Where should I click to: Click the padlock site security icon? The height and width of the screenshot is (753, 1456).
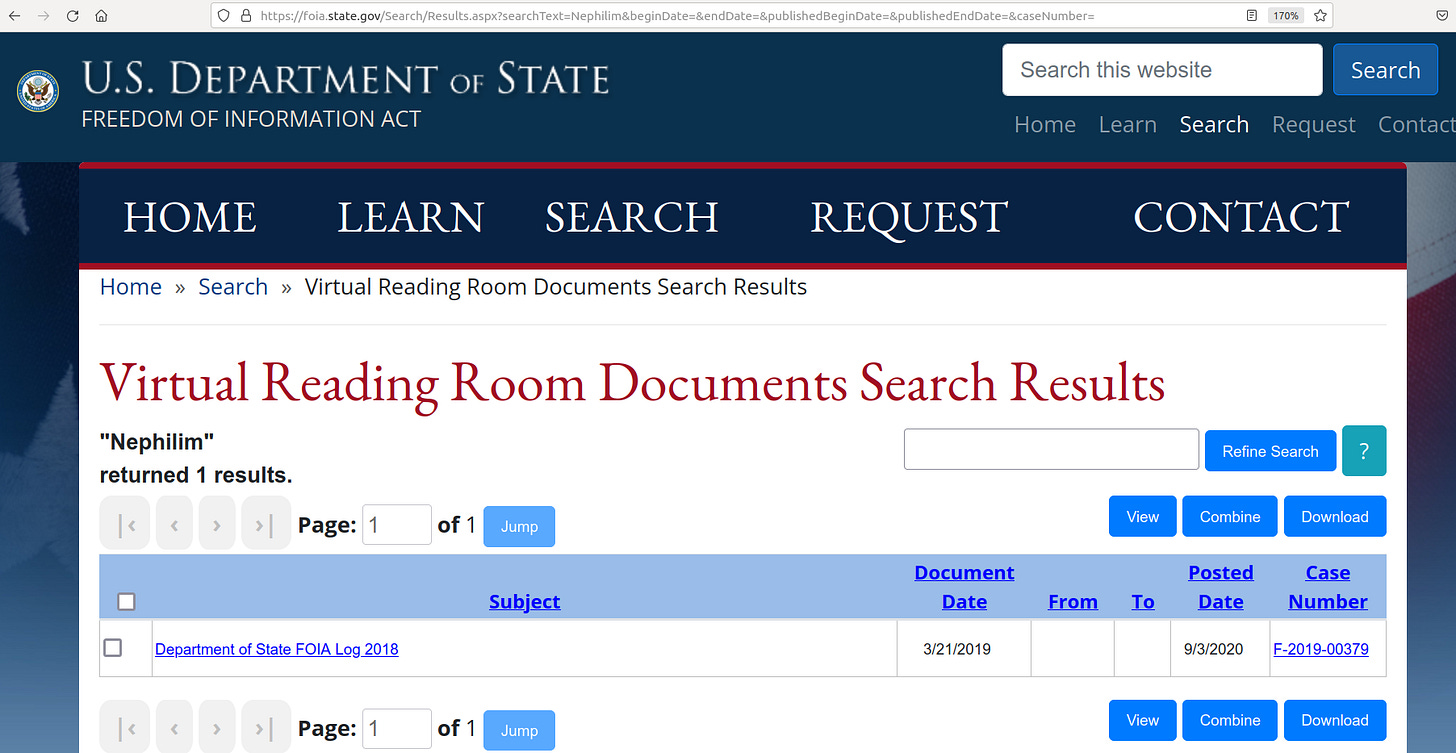(x=245, y=16)
